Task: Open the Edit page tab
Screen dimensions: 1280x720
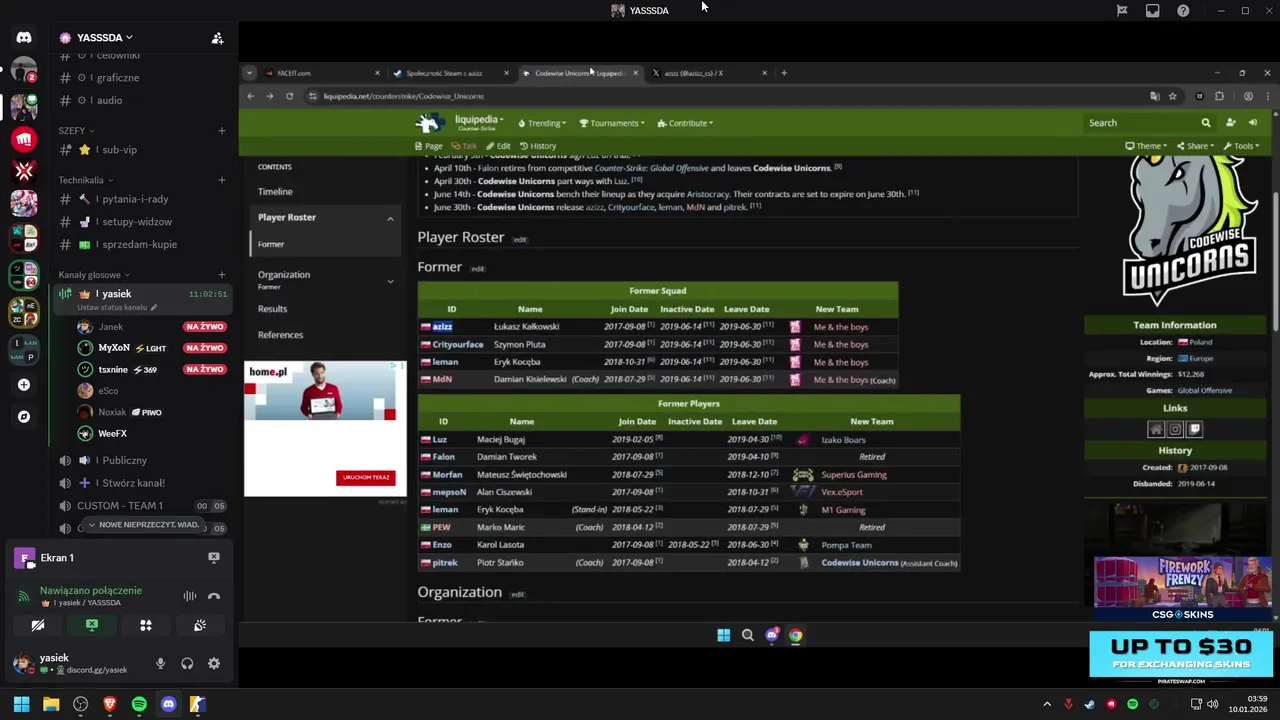Action: pos(497,146)
